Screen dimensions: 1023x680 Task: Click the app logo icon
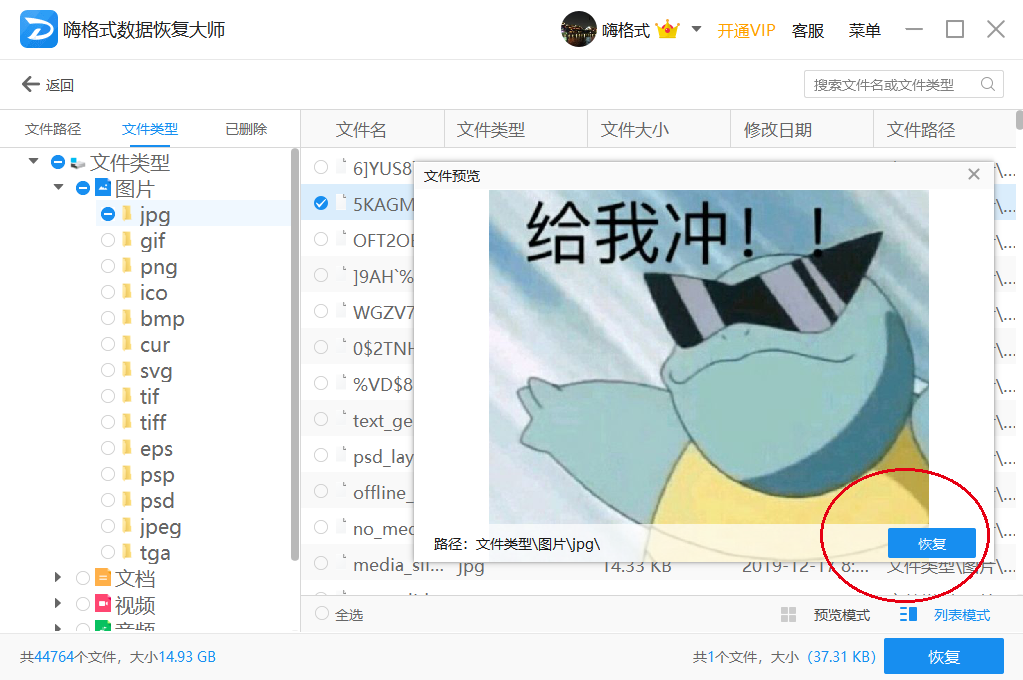(38, 29)
